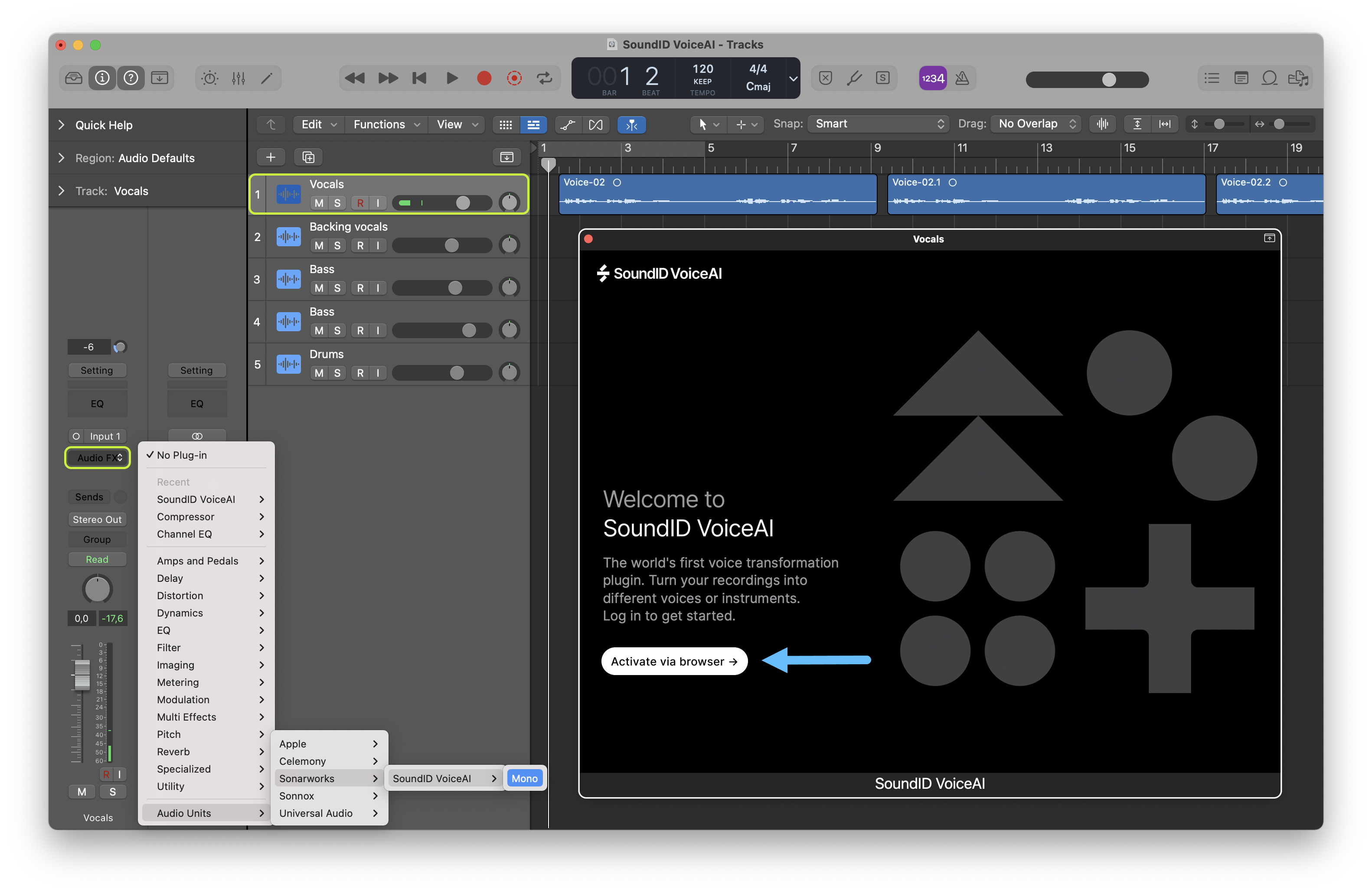
Task: Select the Voice-02.1 audio region
Action: [x=1046, y=194]
